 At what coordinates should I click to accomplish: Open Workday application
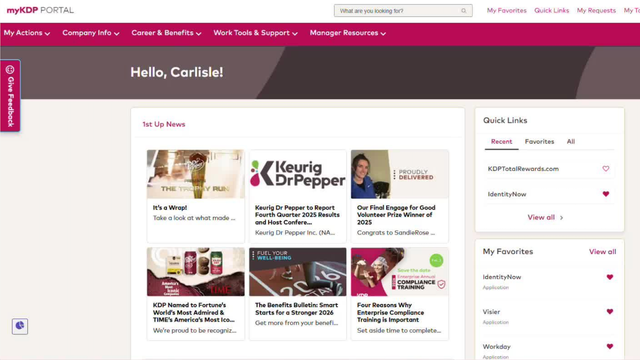click(x=496, y=347)
